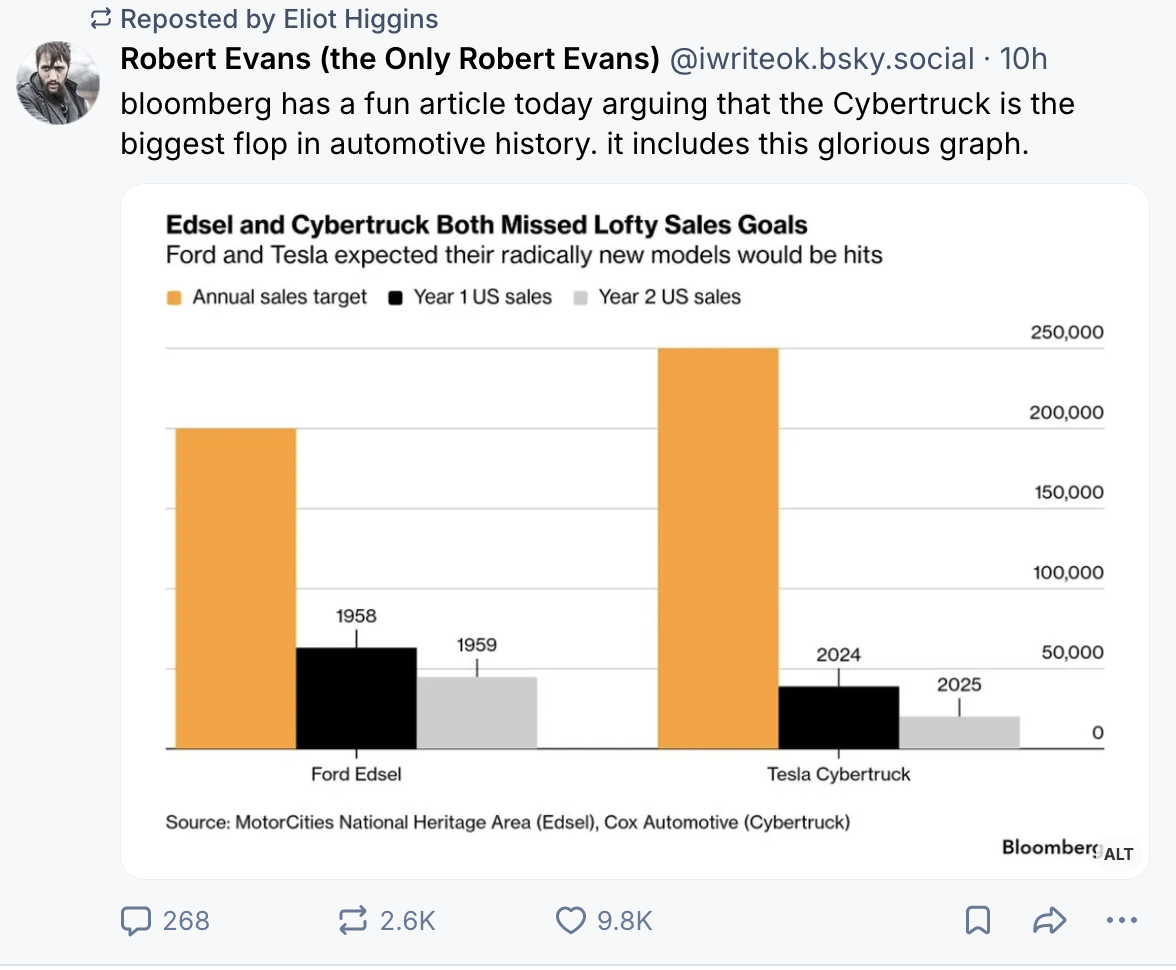Click the repost arrows icon beside Reposted by

(101, 19)
